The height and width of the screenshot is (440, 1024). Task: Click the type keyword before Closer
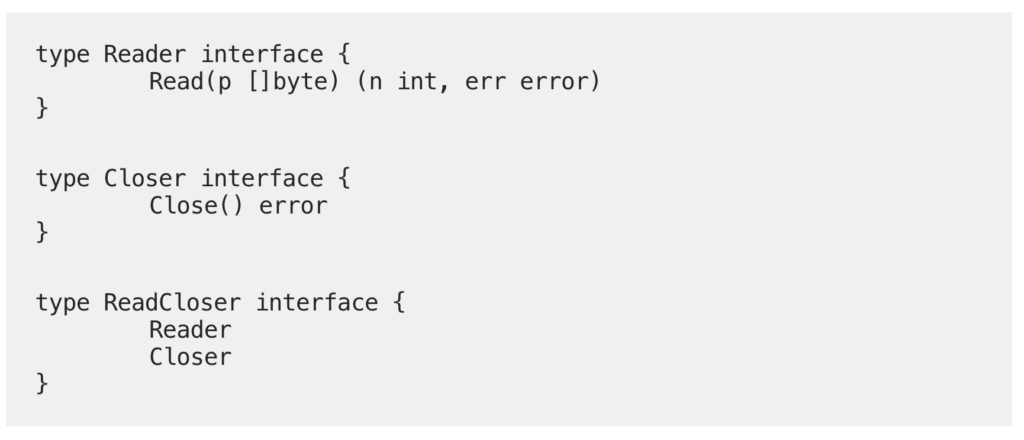[62, 179]
